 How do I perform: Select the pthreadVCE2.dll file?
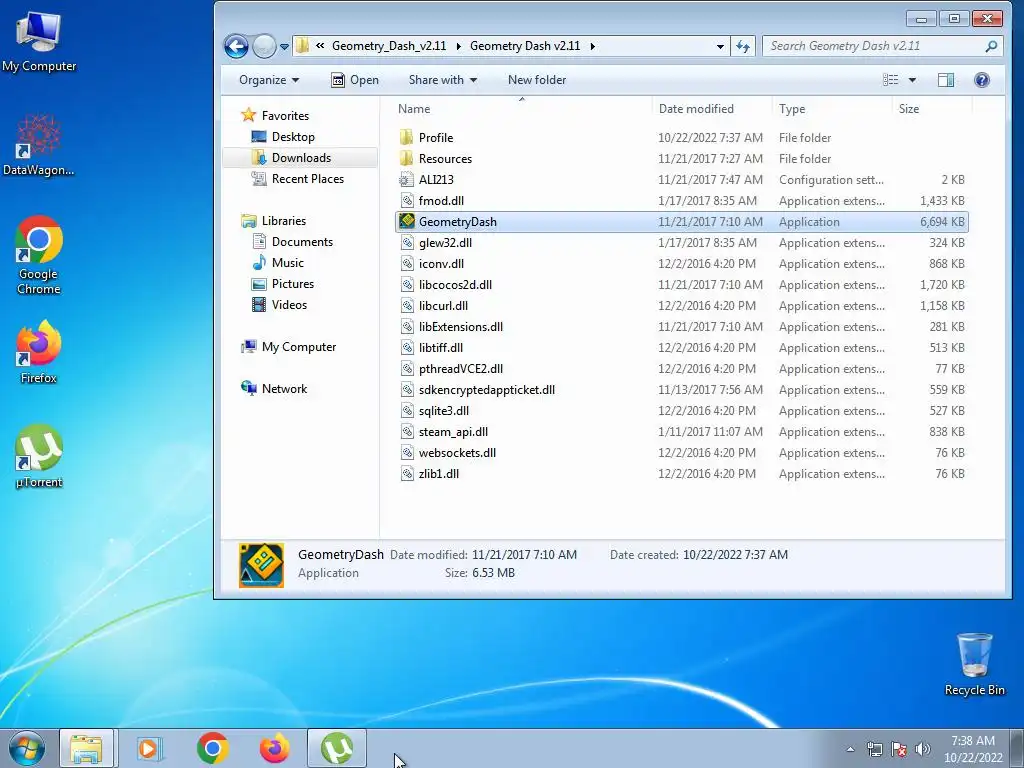click(x=682, y=368)
